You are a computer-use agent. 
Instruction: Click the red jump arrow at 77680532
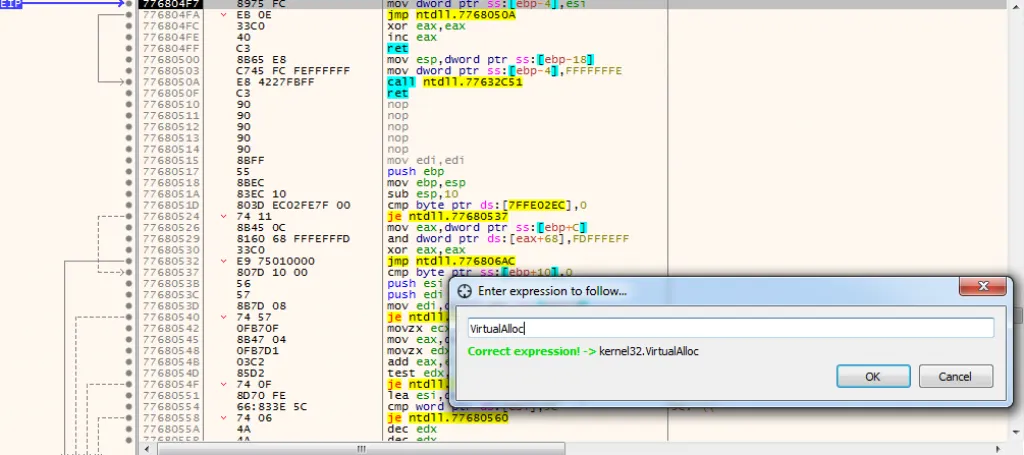tap(224, 260)
